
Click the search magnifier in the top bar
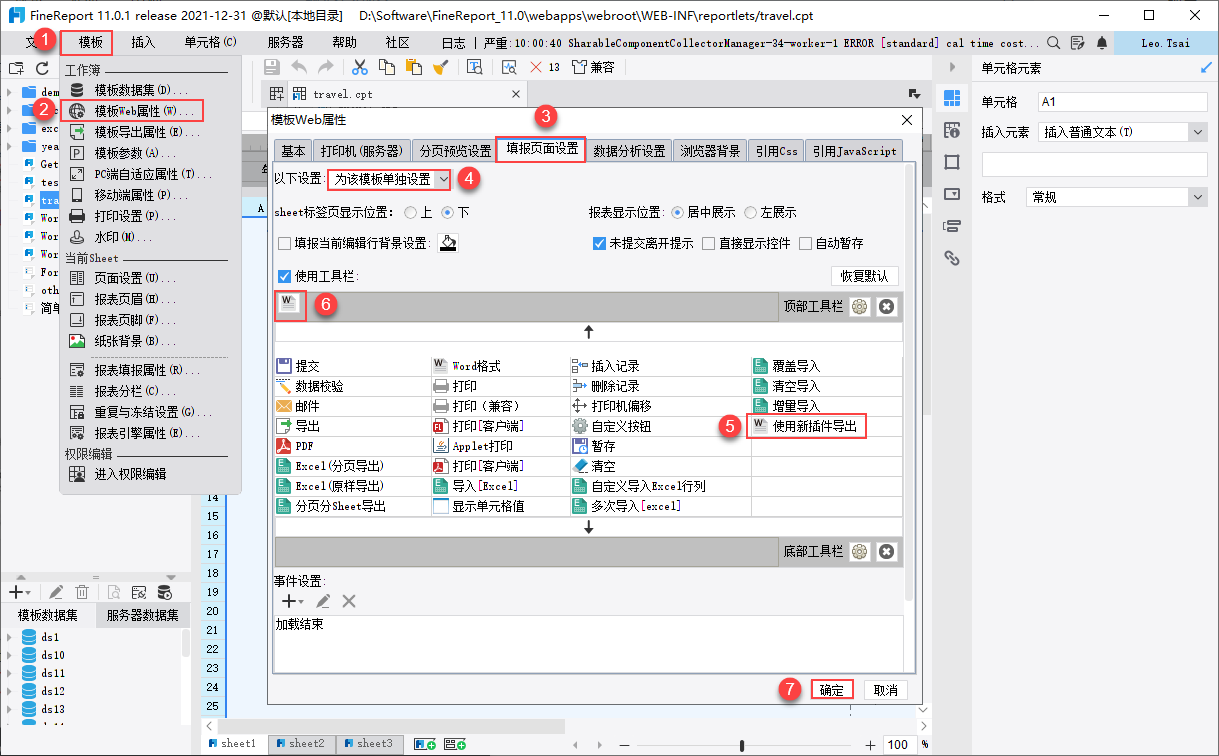point(1055,43)
